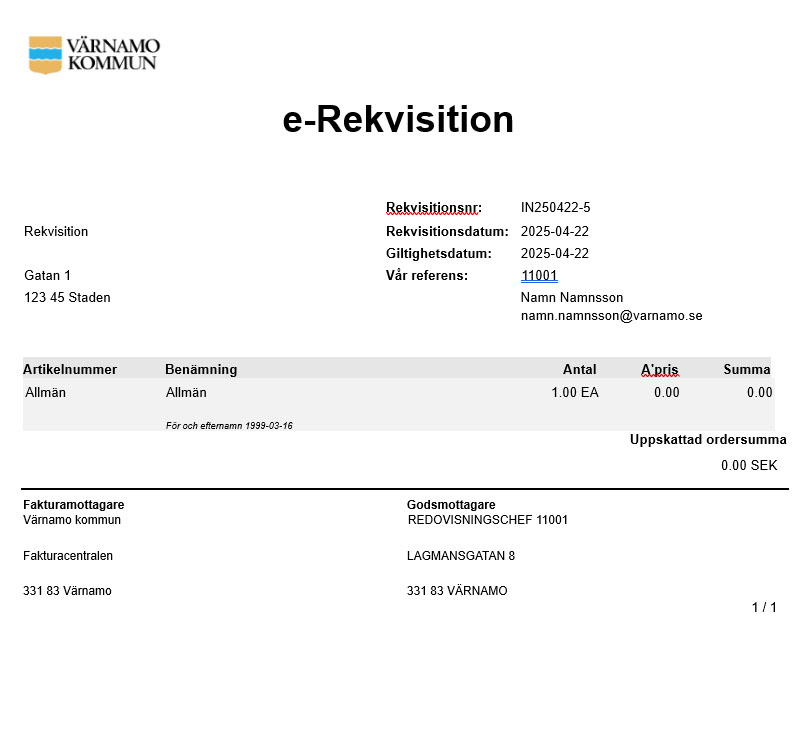Click the Summa column header
The height and width of the screenshot is (734, 810).
747,369
